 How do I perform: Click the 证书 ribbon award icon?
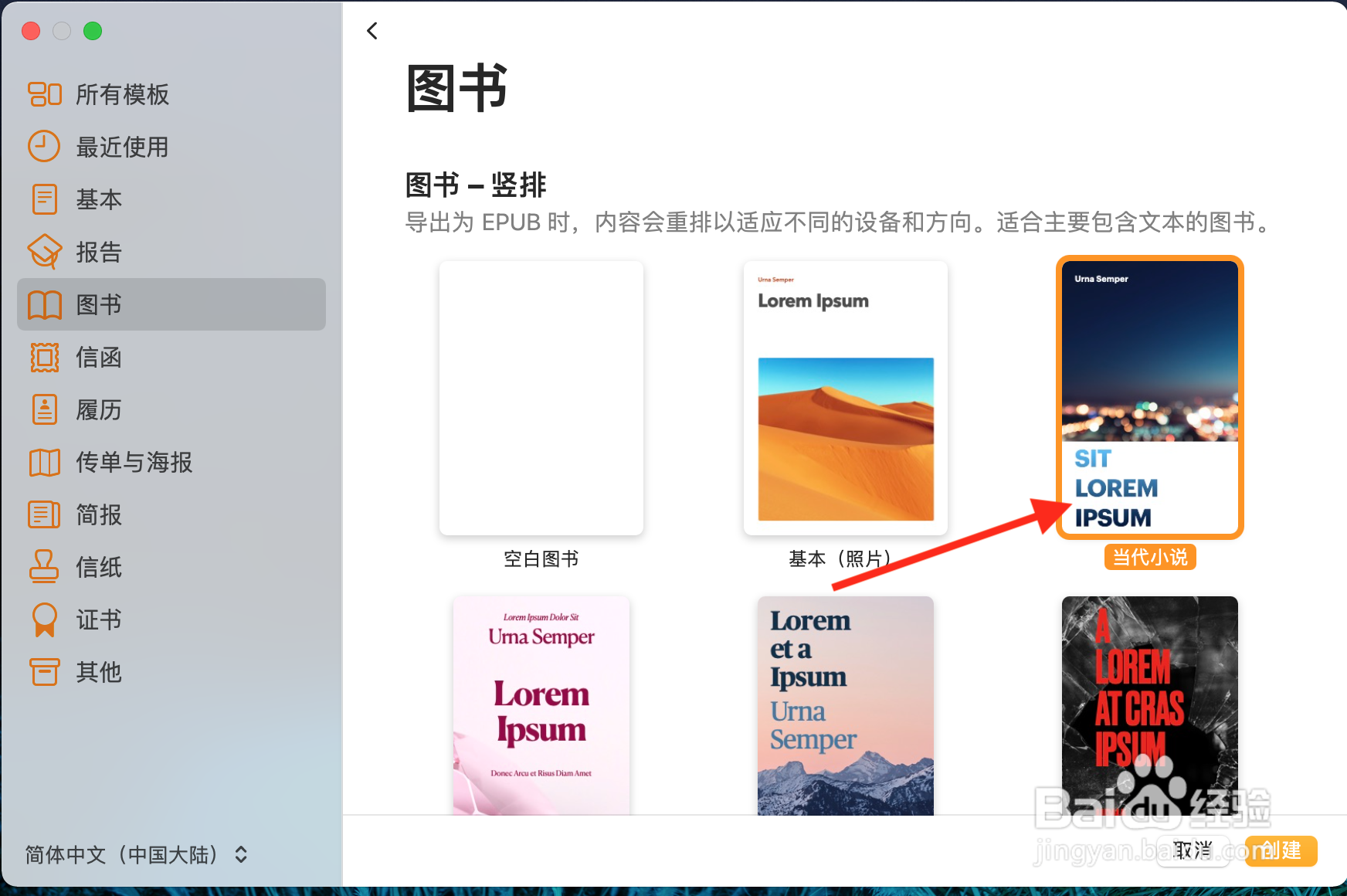point(44,619)
